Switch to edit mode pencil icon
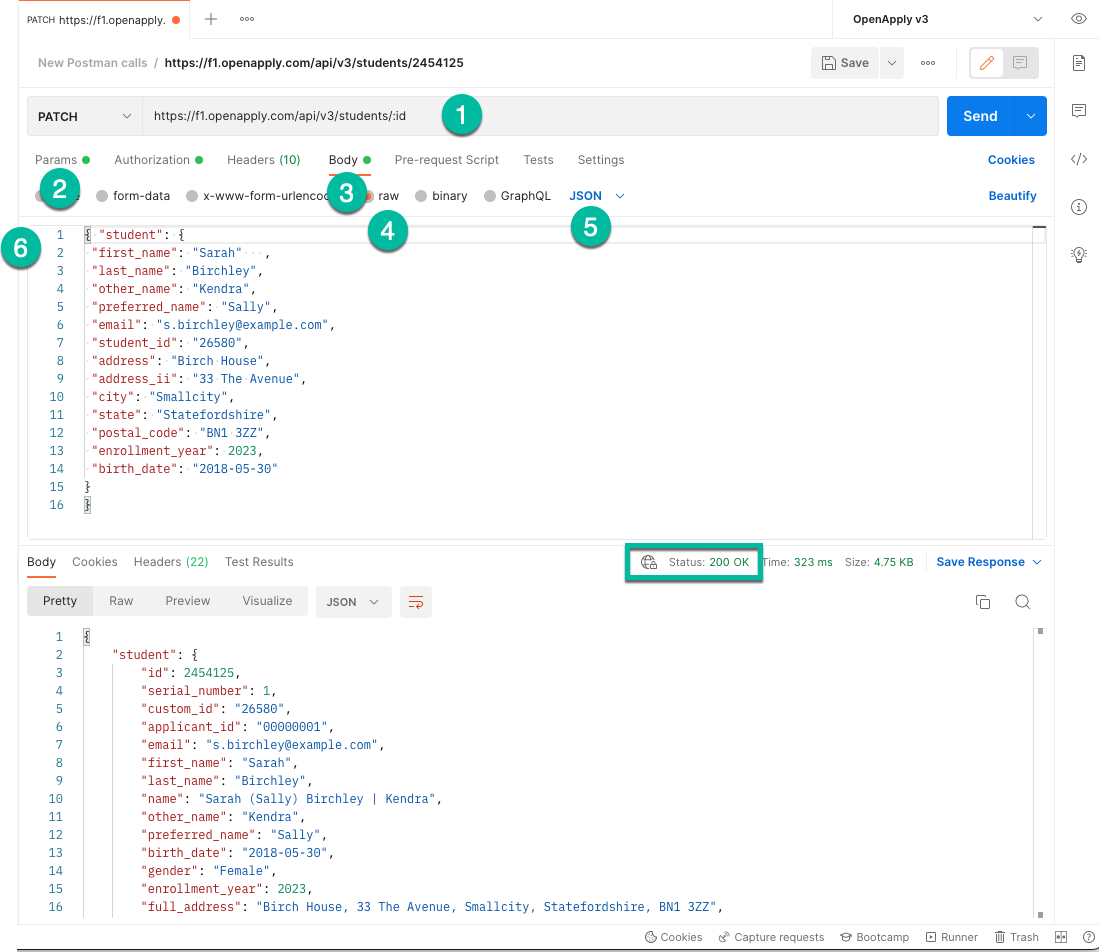Viewport: 1099px width, 952px height. click(x=987, y=63)
